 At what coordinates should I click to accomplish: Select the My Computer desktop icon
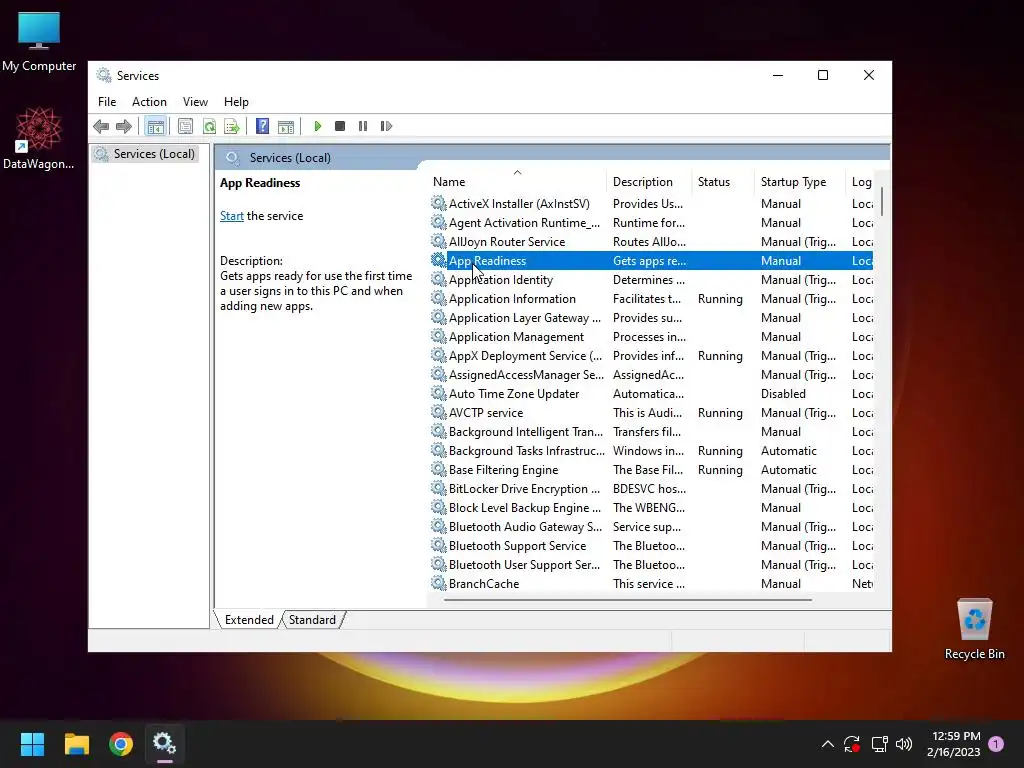coord(39,41)
